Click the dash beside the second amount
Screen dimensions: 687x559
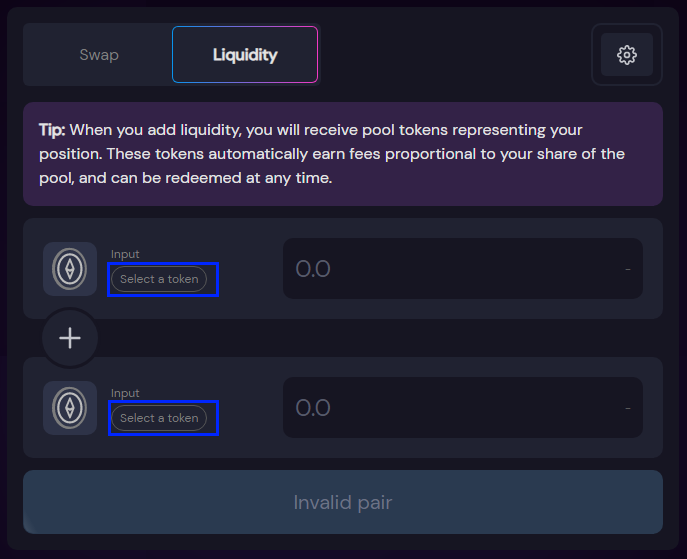(628, 408)
